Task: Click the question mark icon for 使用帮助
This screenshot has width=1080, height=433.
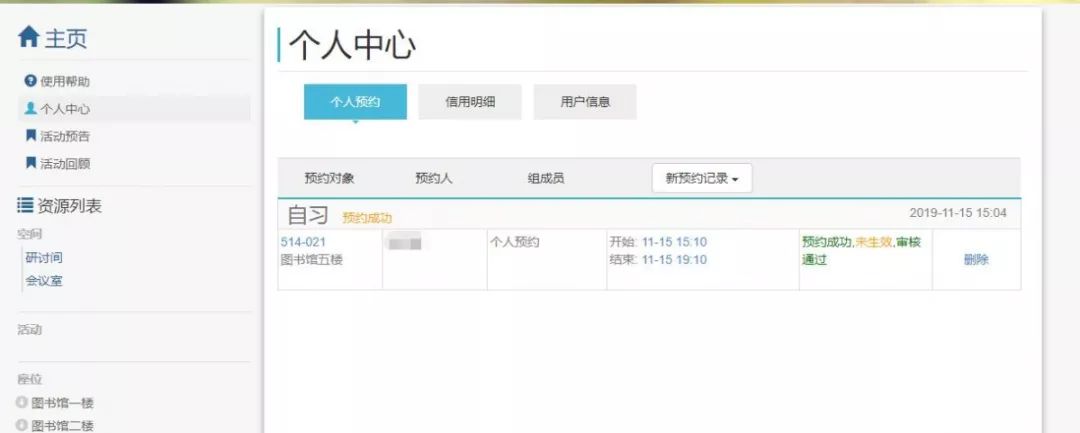Action: tap(30, 81)
